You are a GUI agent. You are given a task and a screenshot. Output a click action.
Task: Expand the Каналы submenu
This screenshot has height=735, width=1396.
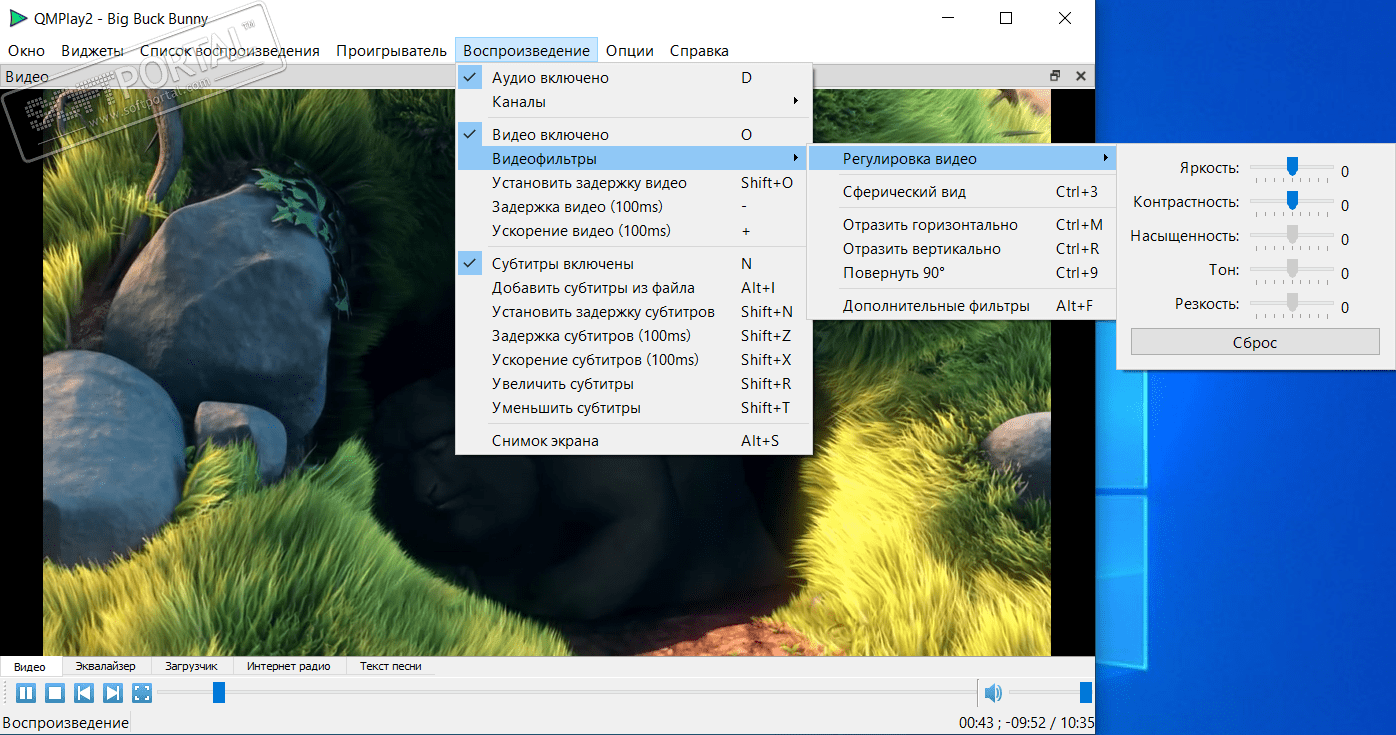click(634, 102)
